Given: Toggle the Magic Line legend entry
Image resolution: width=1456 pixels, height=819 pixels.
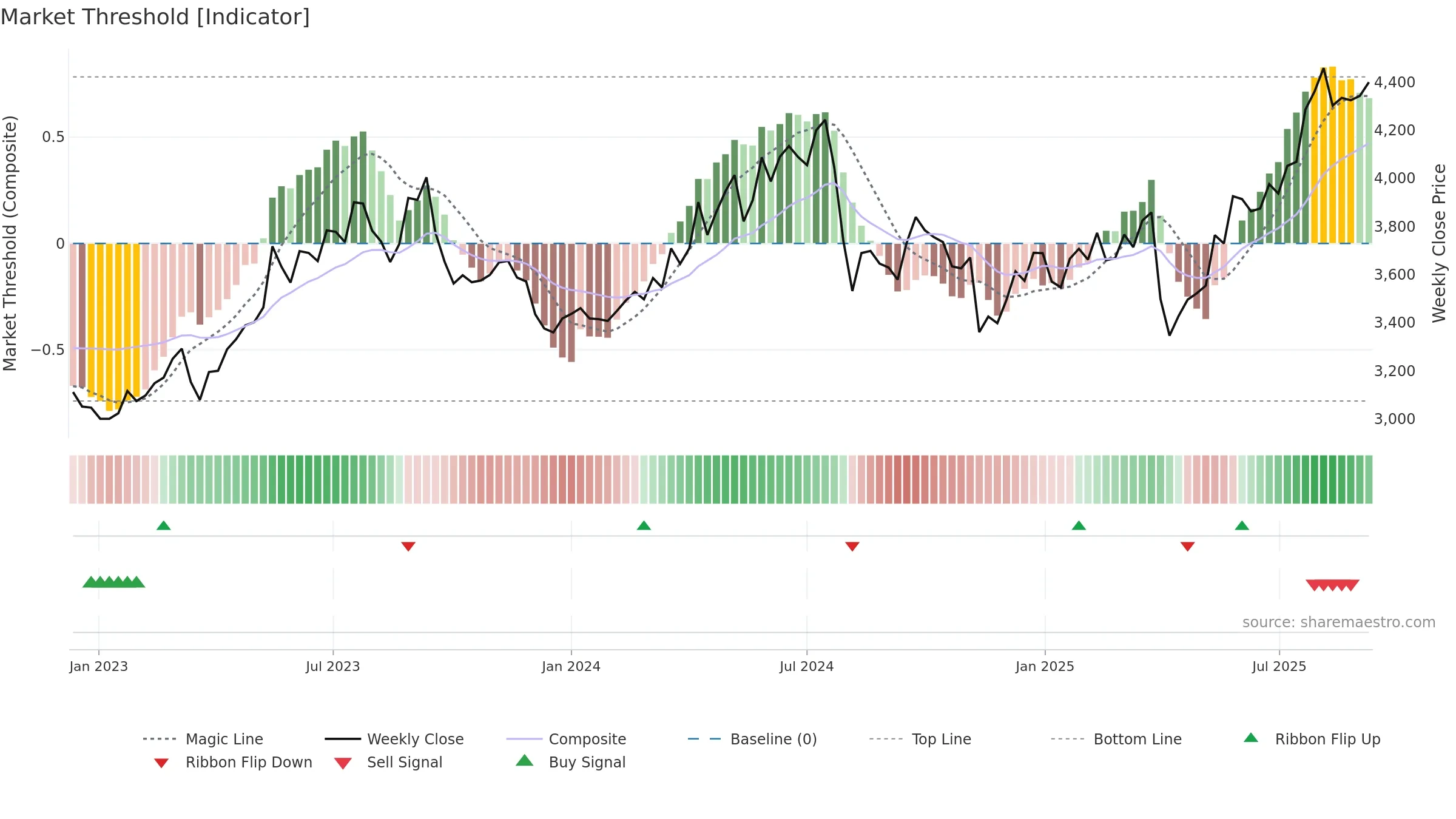Looking at the screenshot, I should (203, 739).
